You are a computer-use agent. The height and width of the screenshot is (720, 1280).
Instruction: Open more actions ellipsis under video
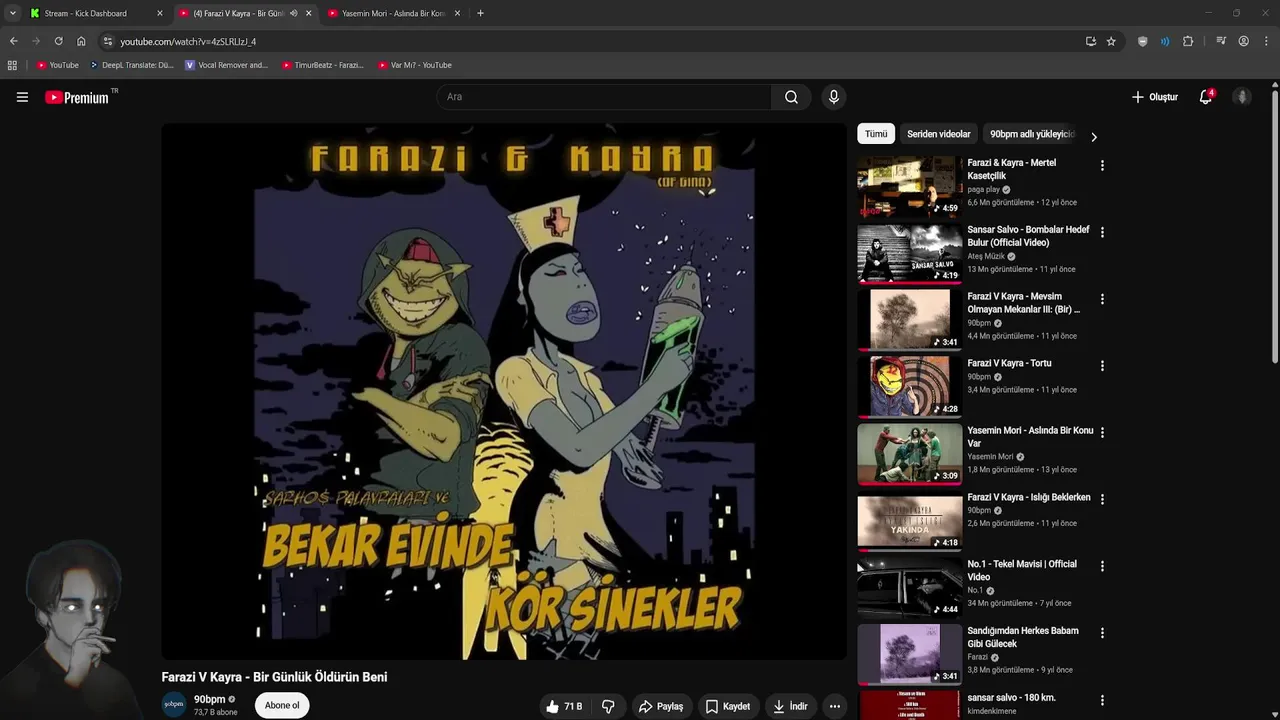pos(835,706)
